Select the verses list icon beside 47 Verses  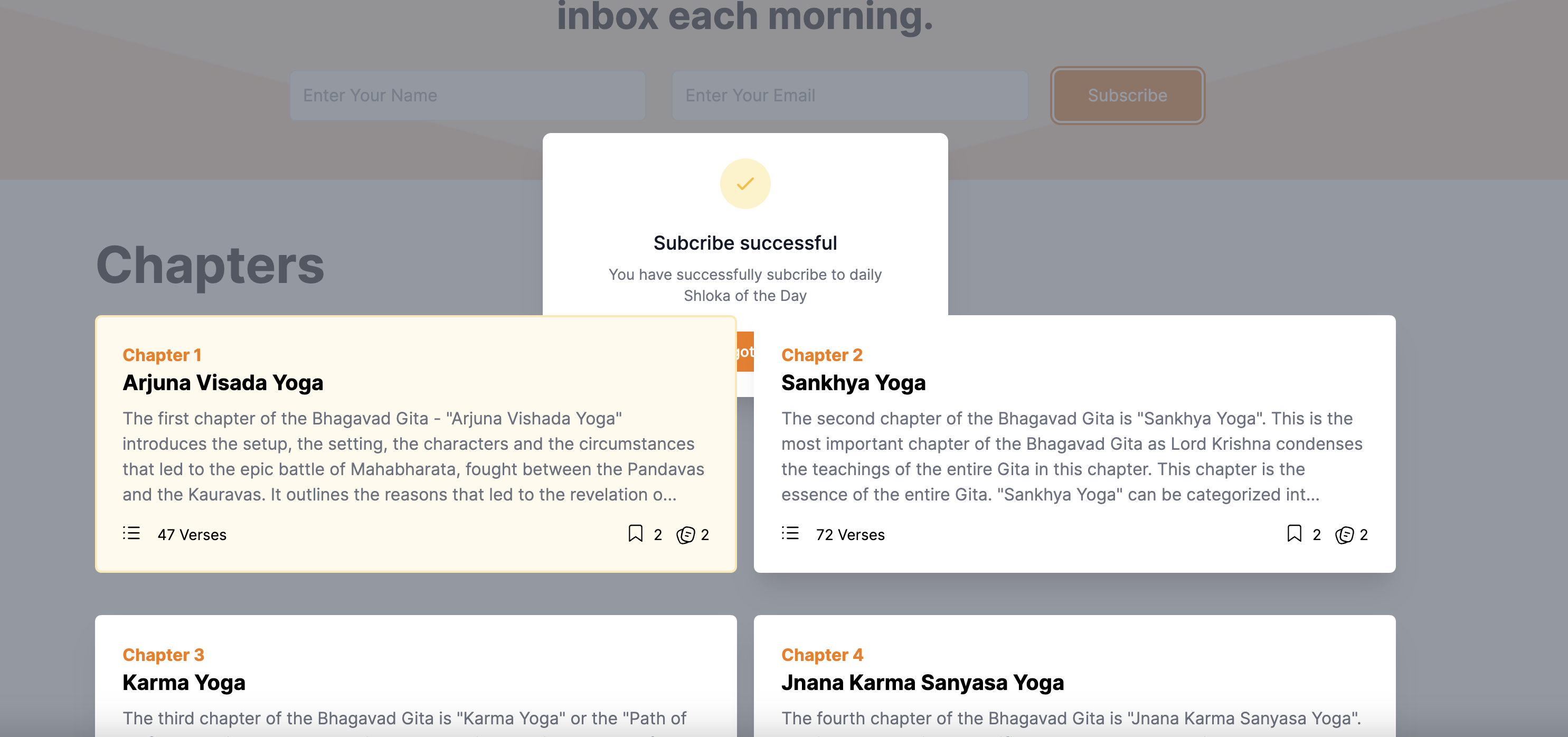(131, 533)
